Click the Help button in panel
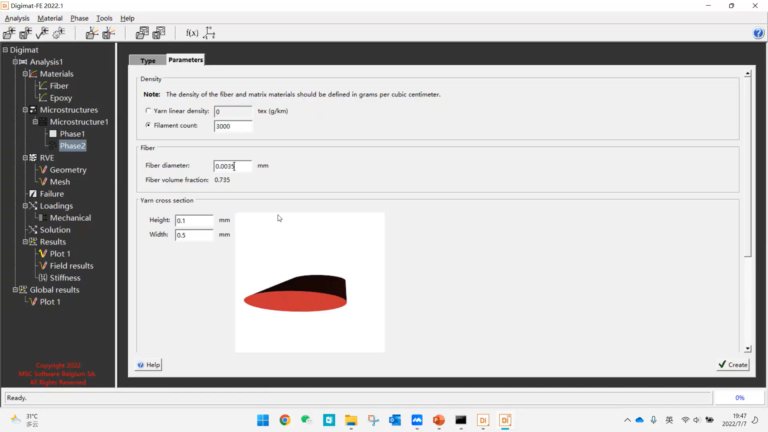This screenshot has width=768, height=432. pyautogui.click(x=148, y=364)
